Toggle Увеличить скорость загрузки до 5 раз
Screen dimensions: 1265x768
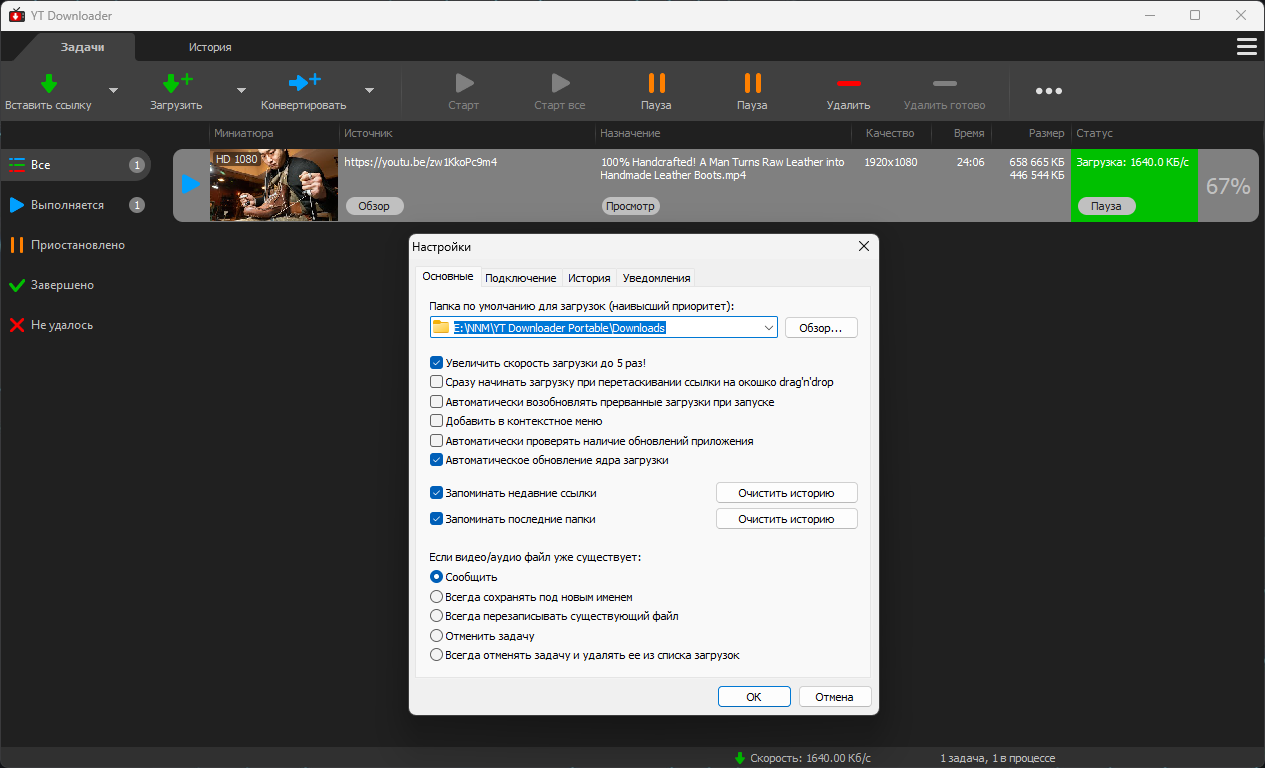(x=436, y=363)
